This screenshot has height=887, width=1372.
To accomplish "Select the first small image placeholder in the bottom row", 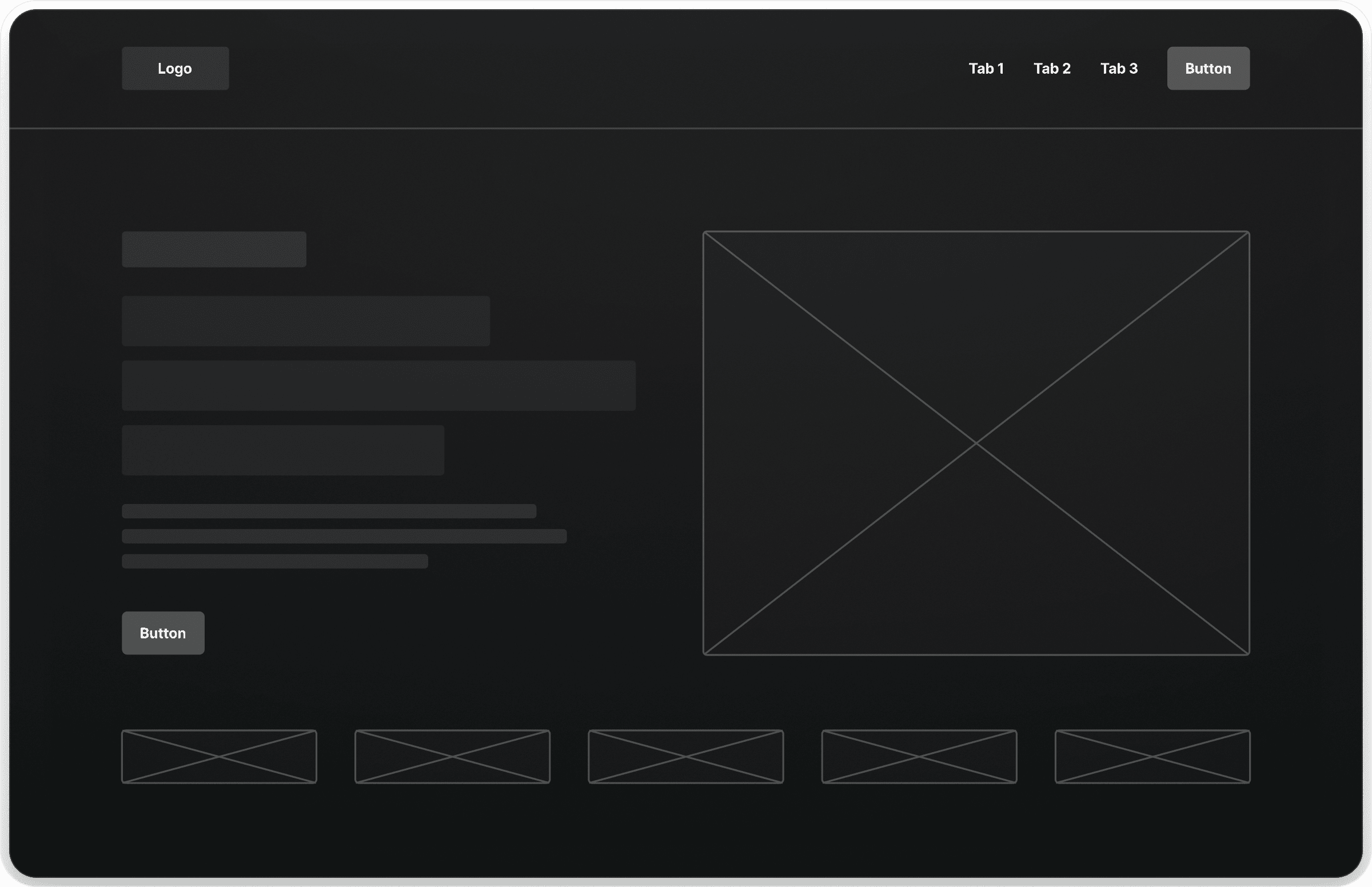I will point(219,756).
